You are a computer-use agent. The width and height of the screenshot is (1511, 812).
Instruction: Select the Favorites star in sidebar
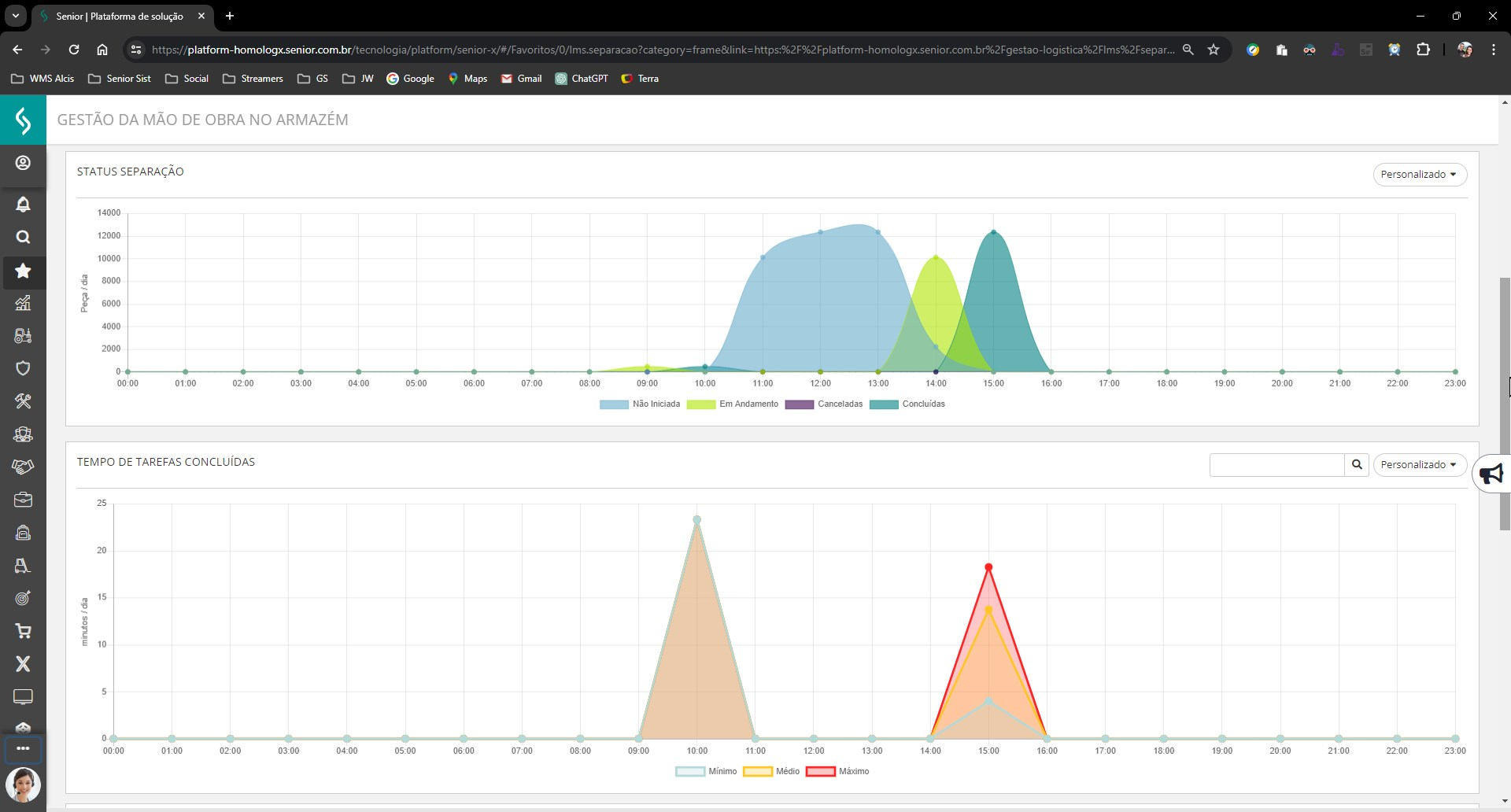pyautogui.click(x=23, y=271)
